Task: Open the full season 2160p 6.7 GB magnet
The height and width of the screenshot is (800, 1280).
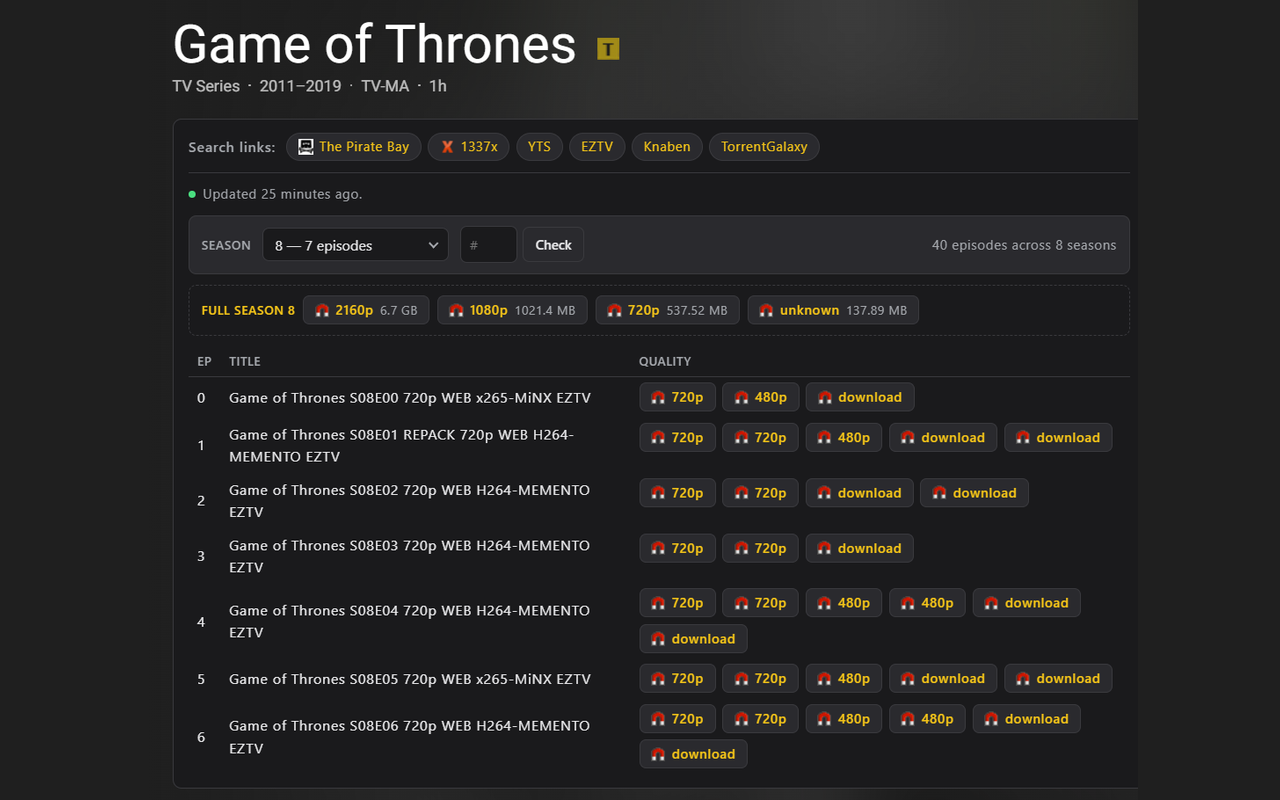Action: click(366, 310)
